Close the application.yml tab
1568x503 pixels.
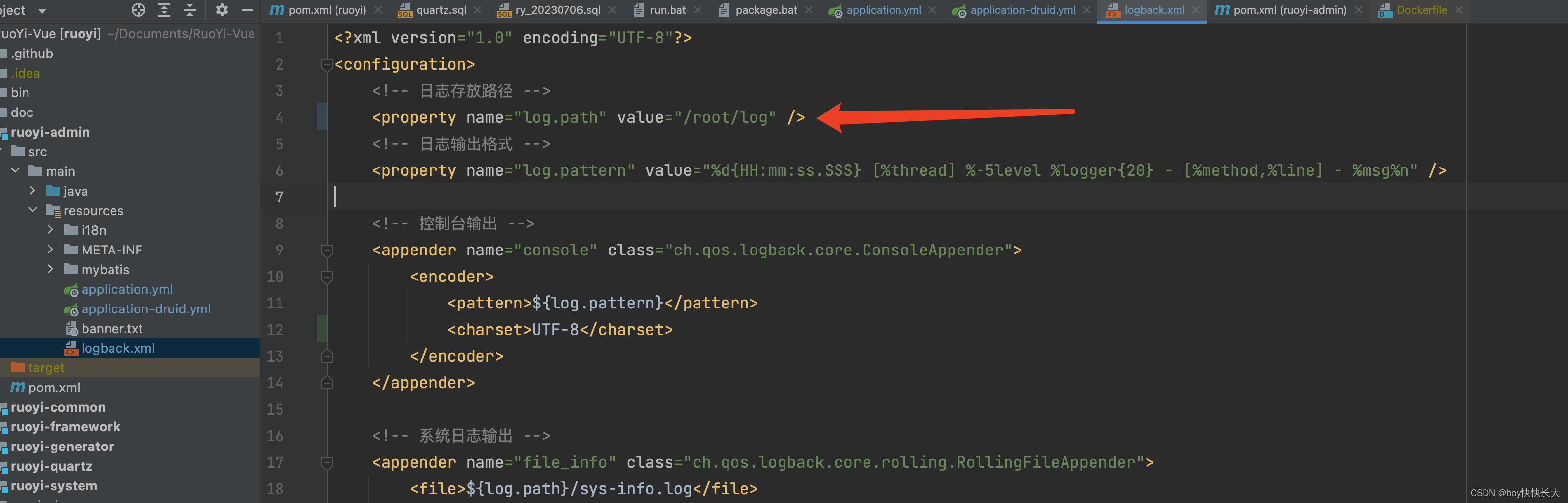932,10
